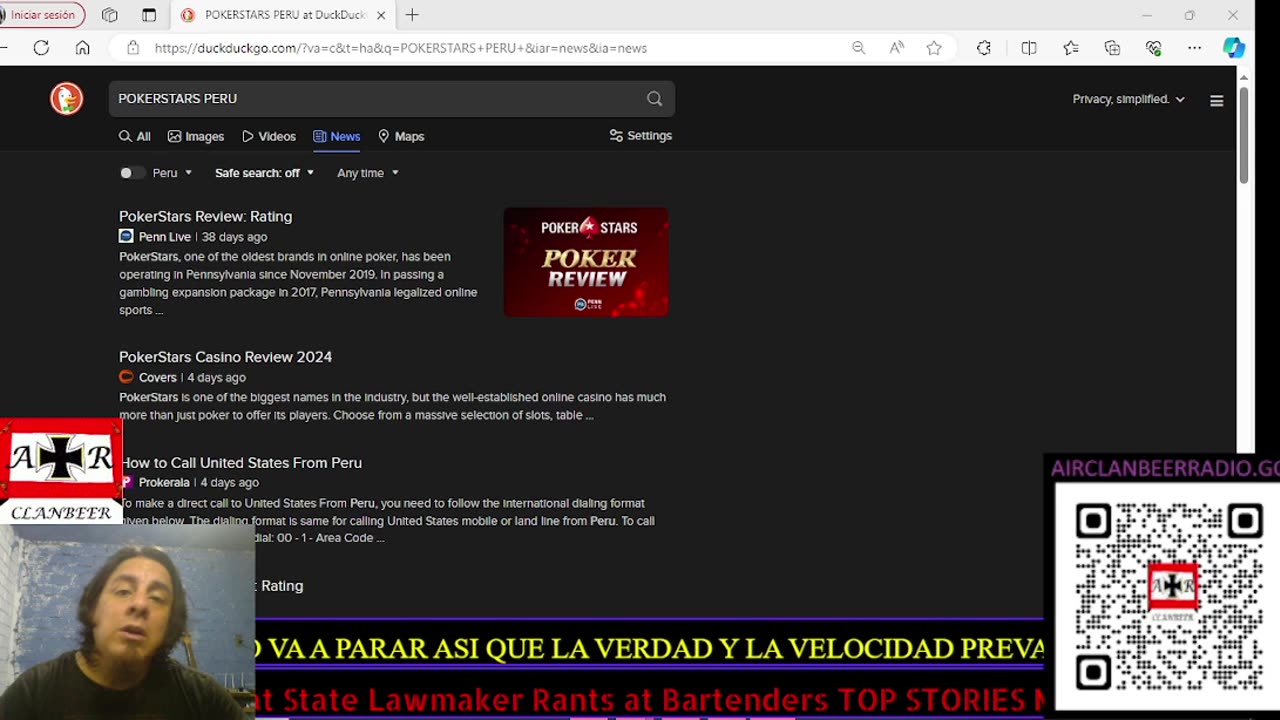
Task: Open the Any time filter dropdown
Action: coord(368,173)
